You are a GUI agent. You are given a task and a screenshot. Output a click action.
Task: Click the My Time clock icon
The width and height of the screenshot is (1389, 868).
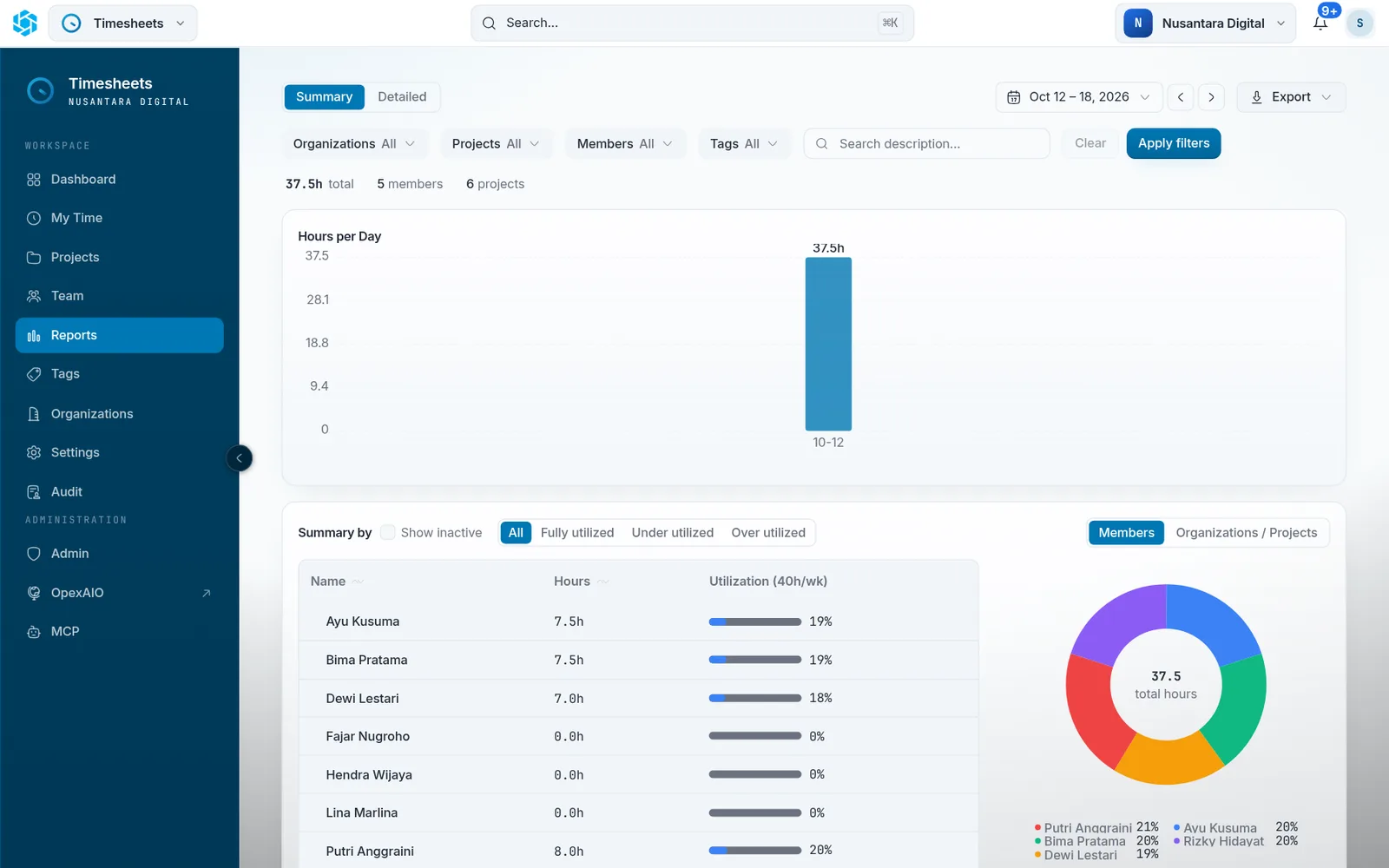click(34, 219)
